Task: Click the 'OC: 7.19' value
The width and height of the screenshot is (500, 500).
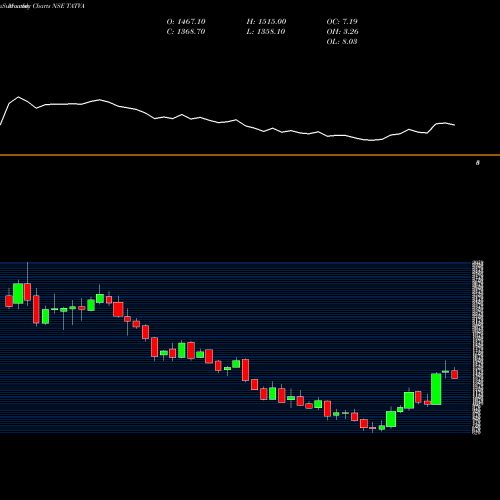Action: pos(342,22)
